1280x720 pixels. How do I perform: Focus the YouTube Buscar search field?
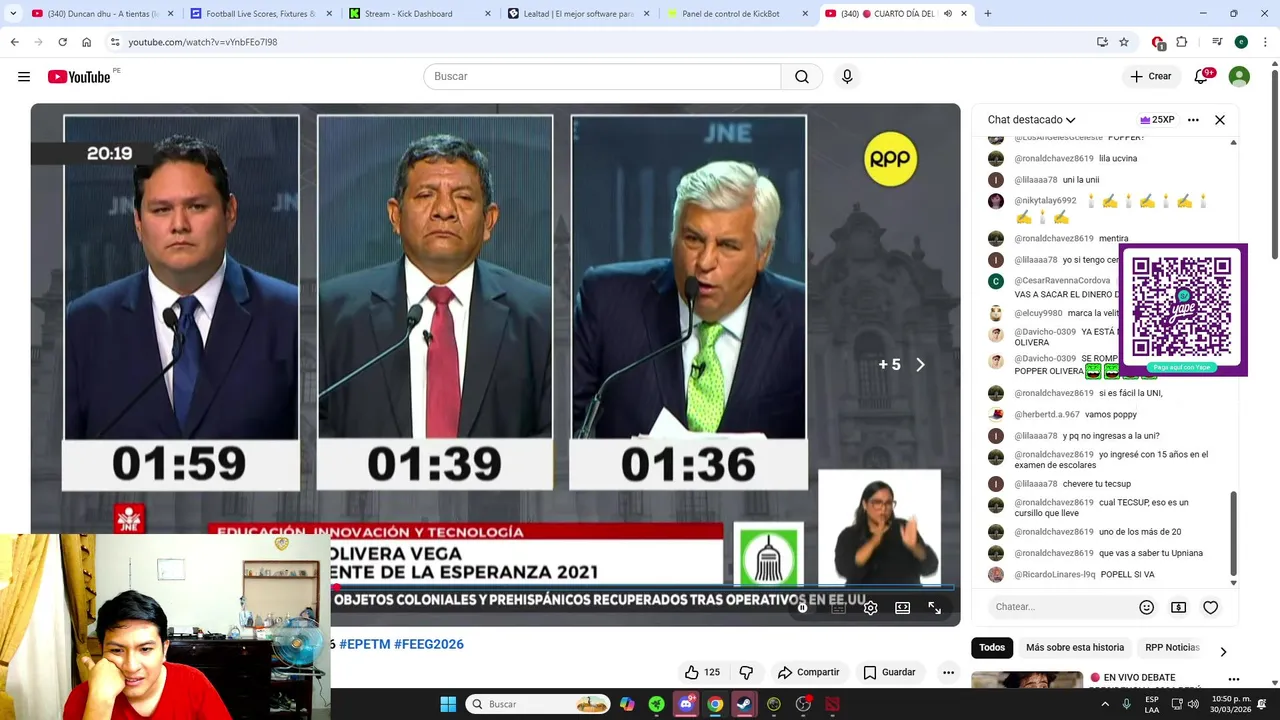(602, 77)
